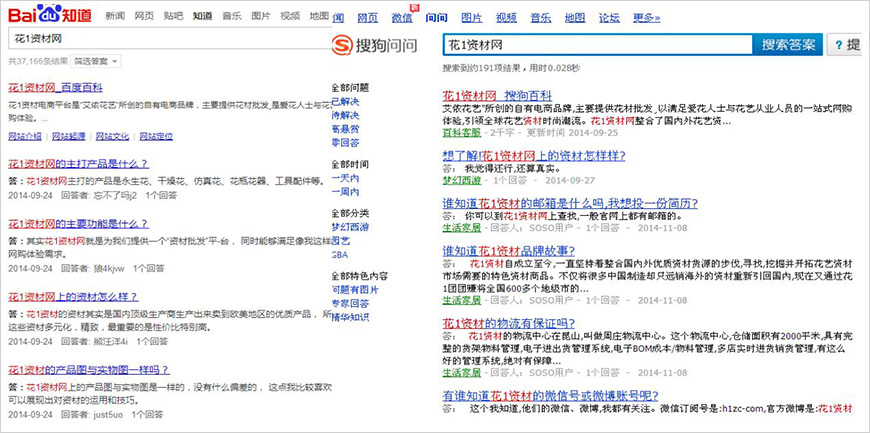Filter results to 一周内

click(x=345, y=191)
